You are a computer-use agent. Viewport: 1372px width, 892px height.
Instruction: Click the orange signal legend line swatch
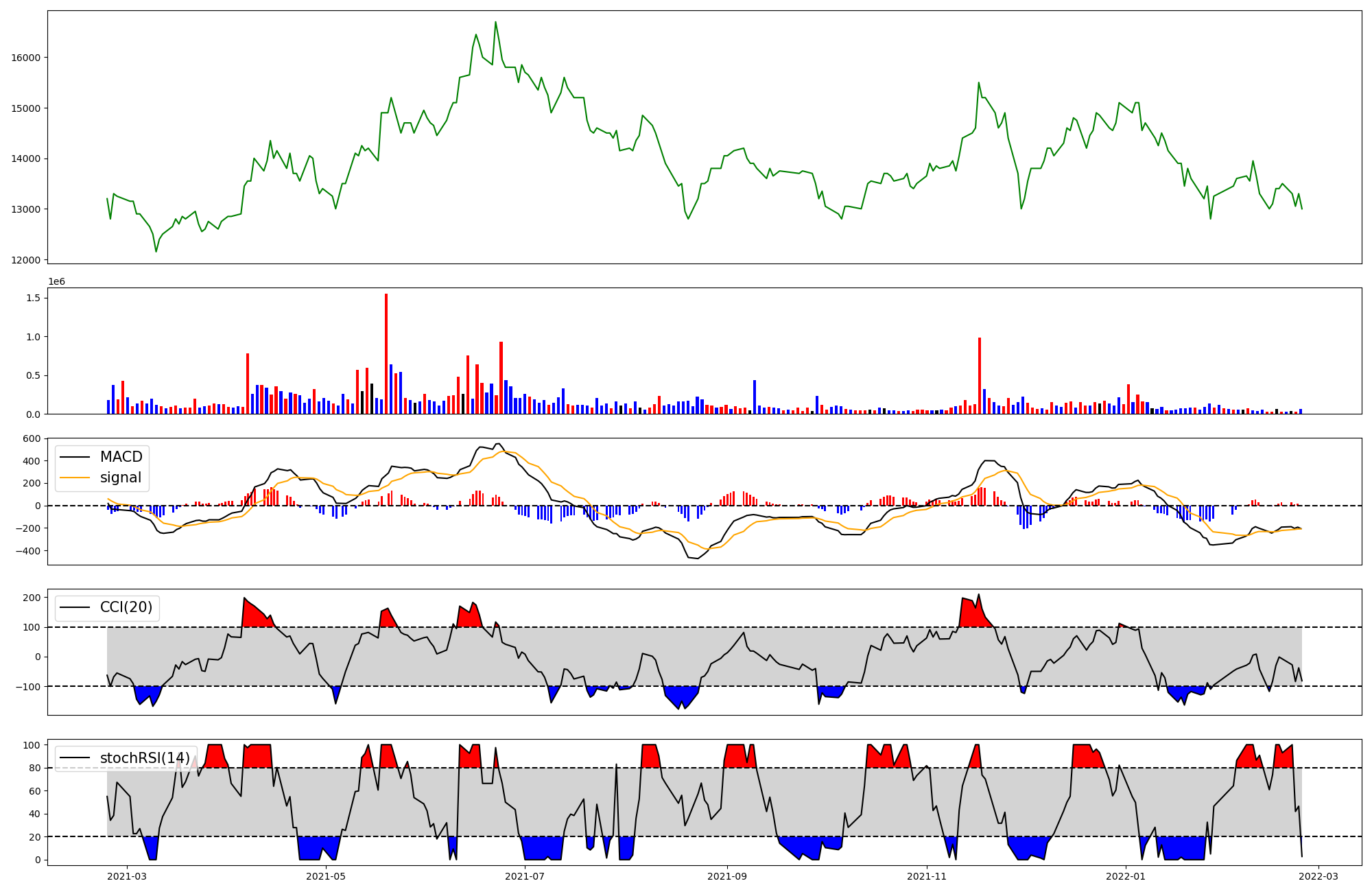75,478
